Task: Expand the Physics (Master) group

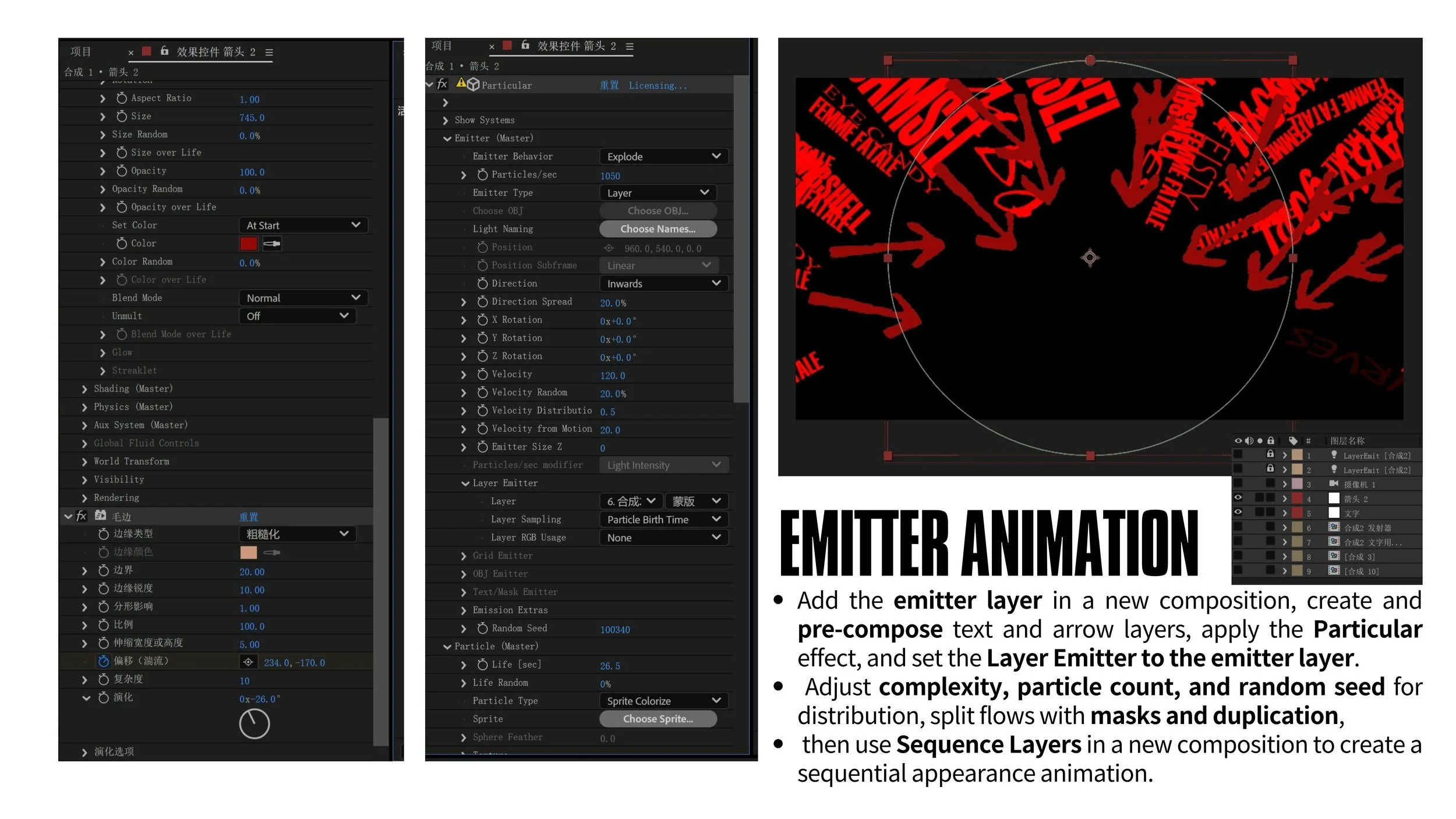Action: tap(84, 407)
